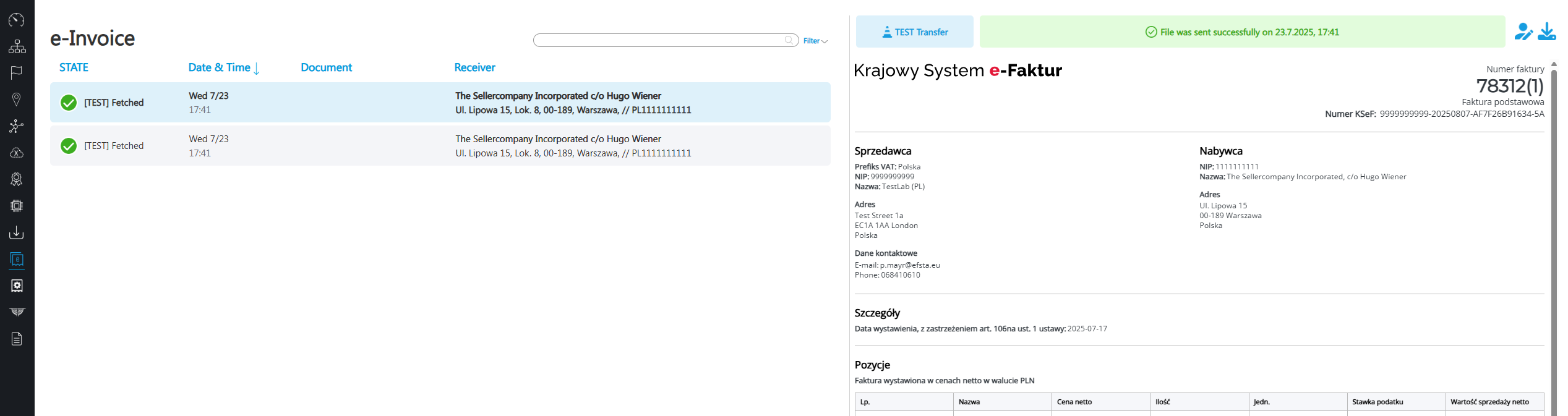This screenshot has height=416, width=1568.
Task: Click the Document column header
Action: pos(326,67)
